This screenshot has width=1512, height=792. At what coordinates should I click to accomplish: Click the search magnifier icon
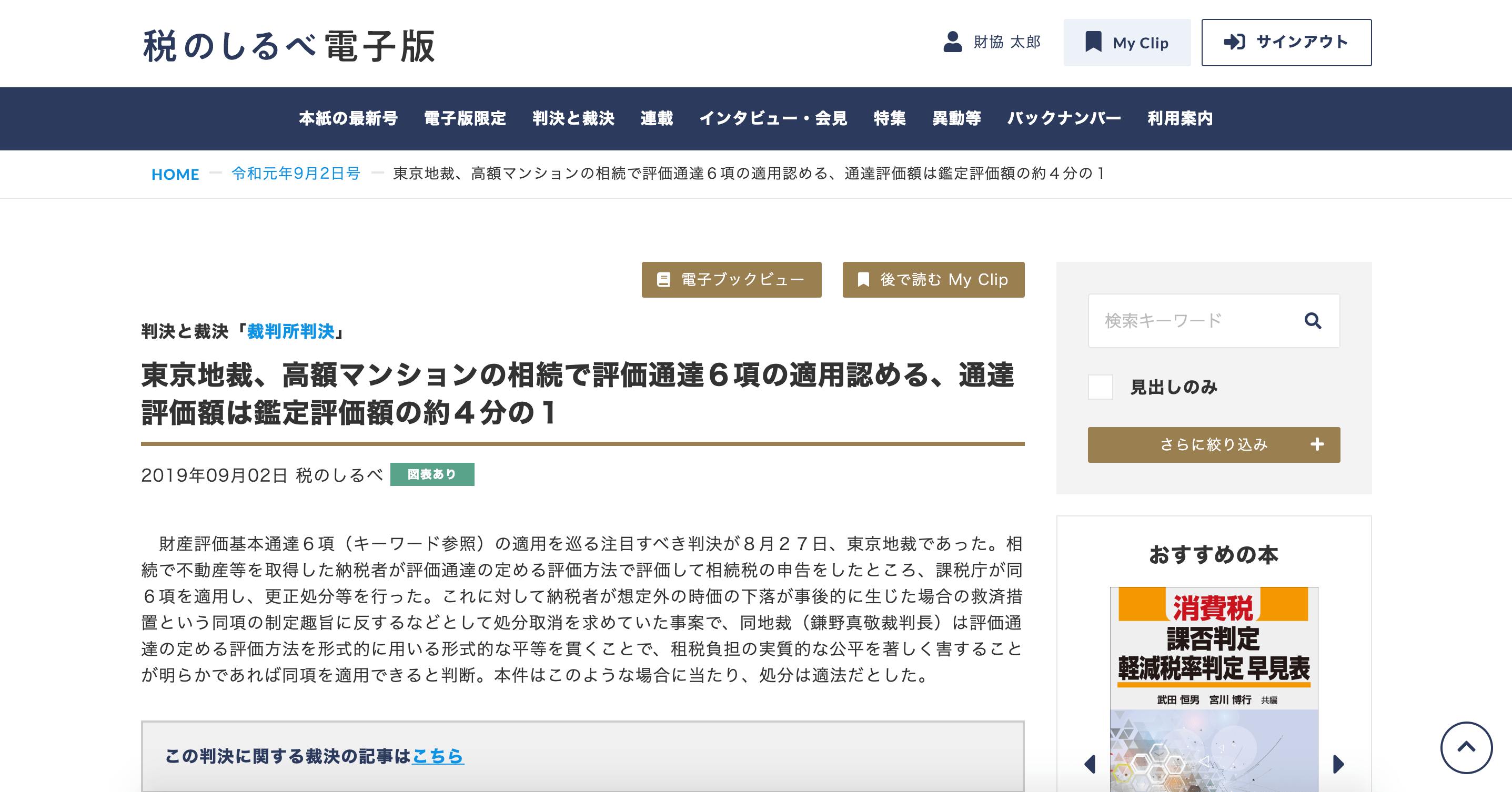click(1313, 321)
